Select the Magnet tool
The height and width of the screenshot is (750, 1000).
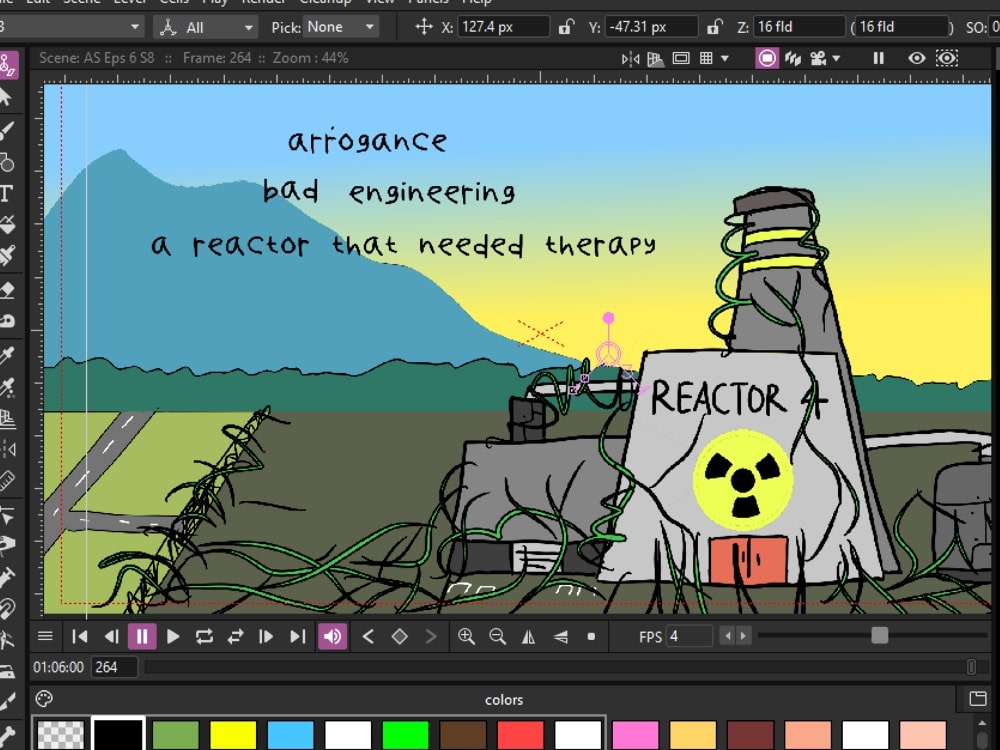pyautogui.click(x=6, y=608)
